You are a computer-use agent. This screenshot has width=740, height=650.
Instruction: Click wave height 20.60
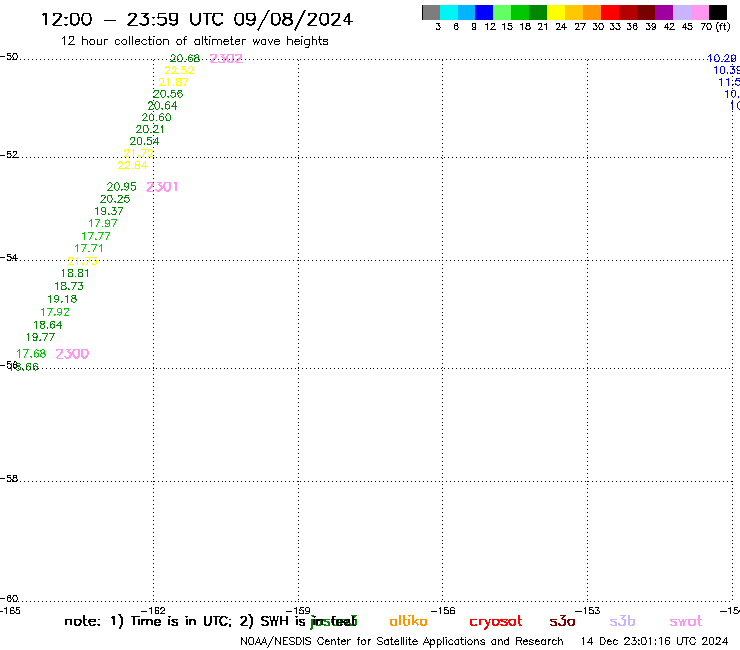pos(156,118)
